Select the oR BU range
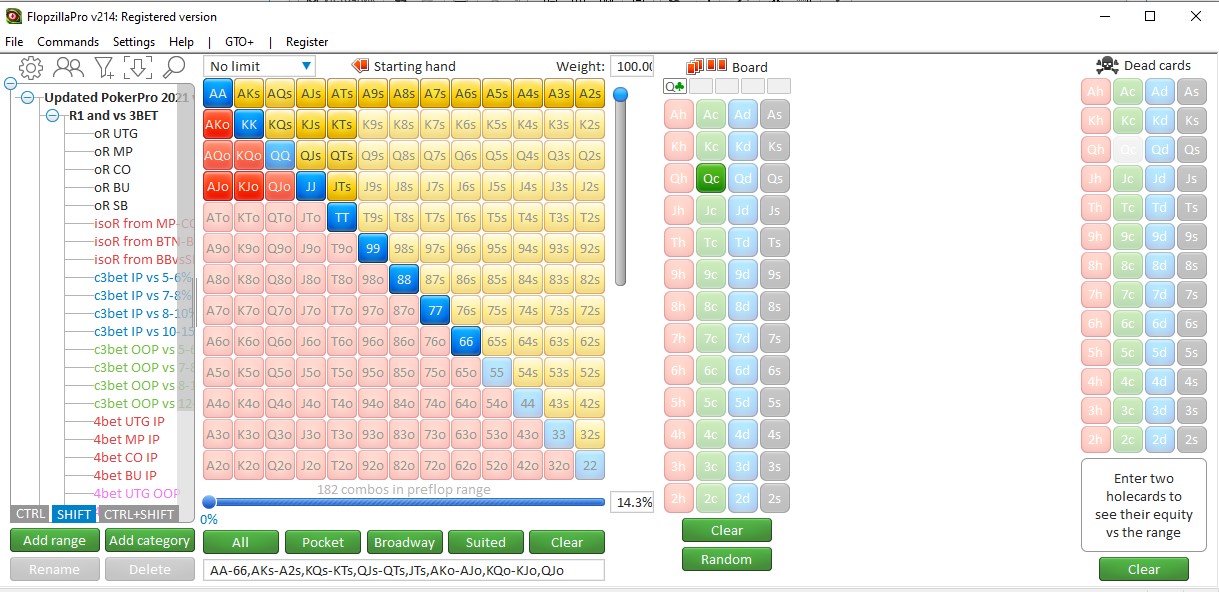 (x=112, y=187)
